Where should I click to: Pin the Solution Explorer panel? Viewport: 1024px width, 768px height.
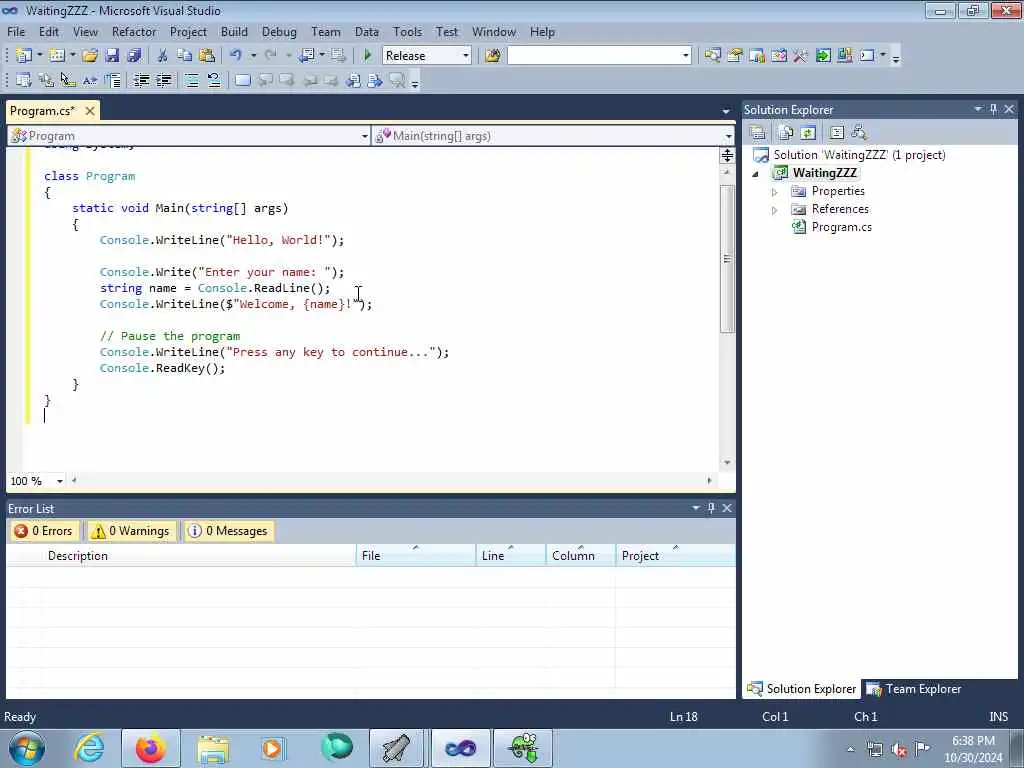(x=993, y=109)
